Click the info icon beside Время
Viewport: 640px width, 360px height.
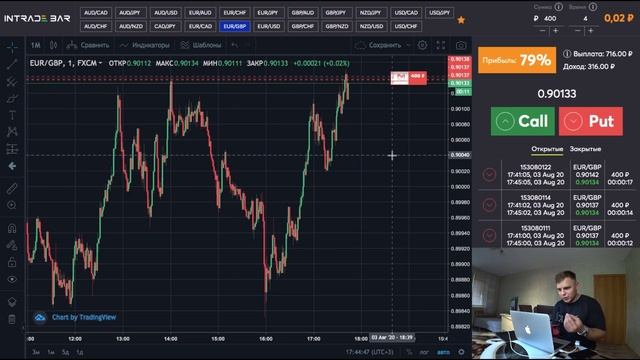pyautogui.click(x=593, y=7)
